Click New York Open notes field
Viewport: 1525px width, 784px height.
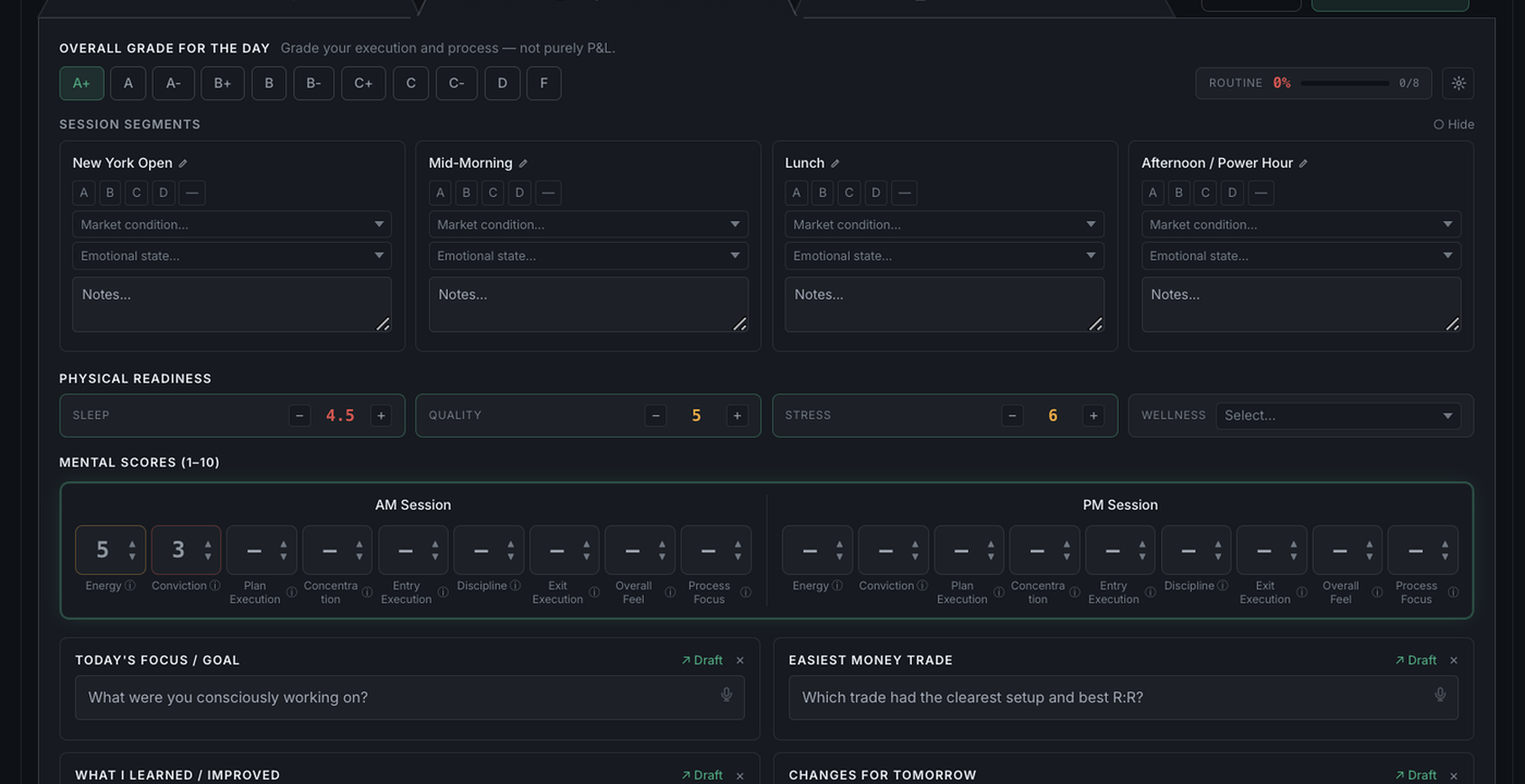232,304
